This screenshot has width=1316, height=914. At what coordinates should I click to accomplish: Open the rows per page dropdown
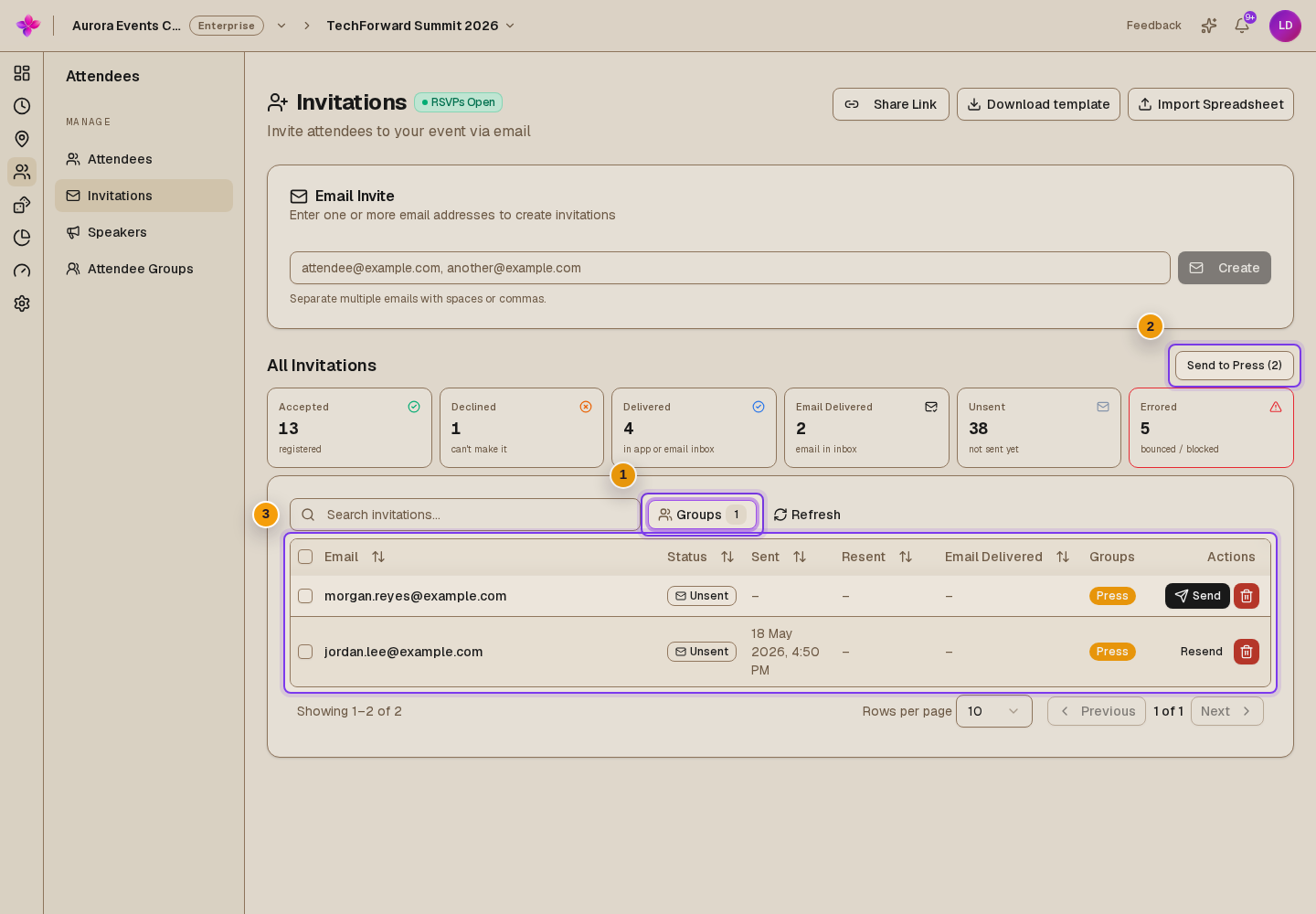click(994, 711)
